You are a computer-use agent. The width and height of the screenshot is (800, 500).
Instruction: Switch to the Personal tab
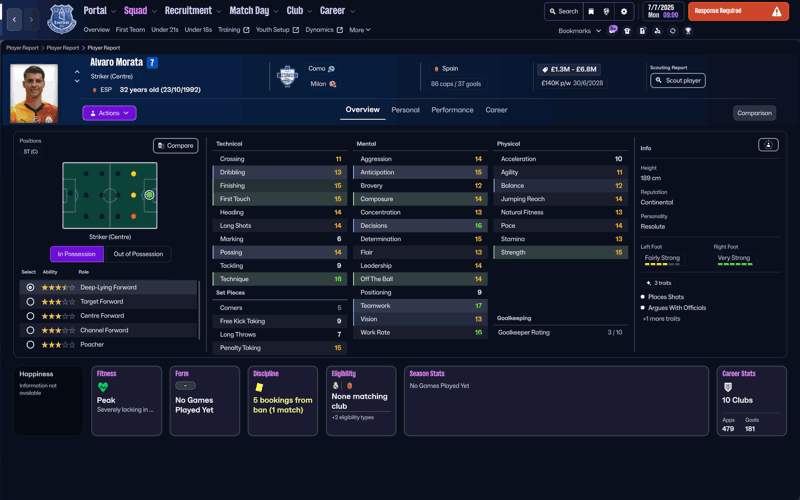pos(405,110)
